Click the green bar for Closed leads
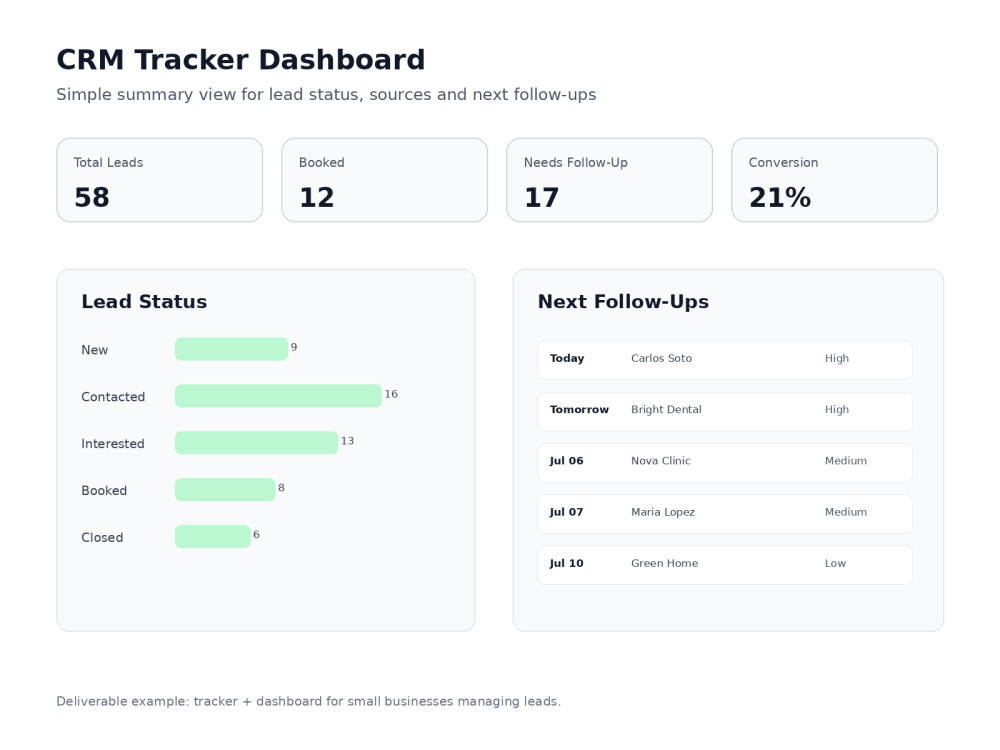This screenshot has height=750, width=1000. [212, 536]
